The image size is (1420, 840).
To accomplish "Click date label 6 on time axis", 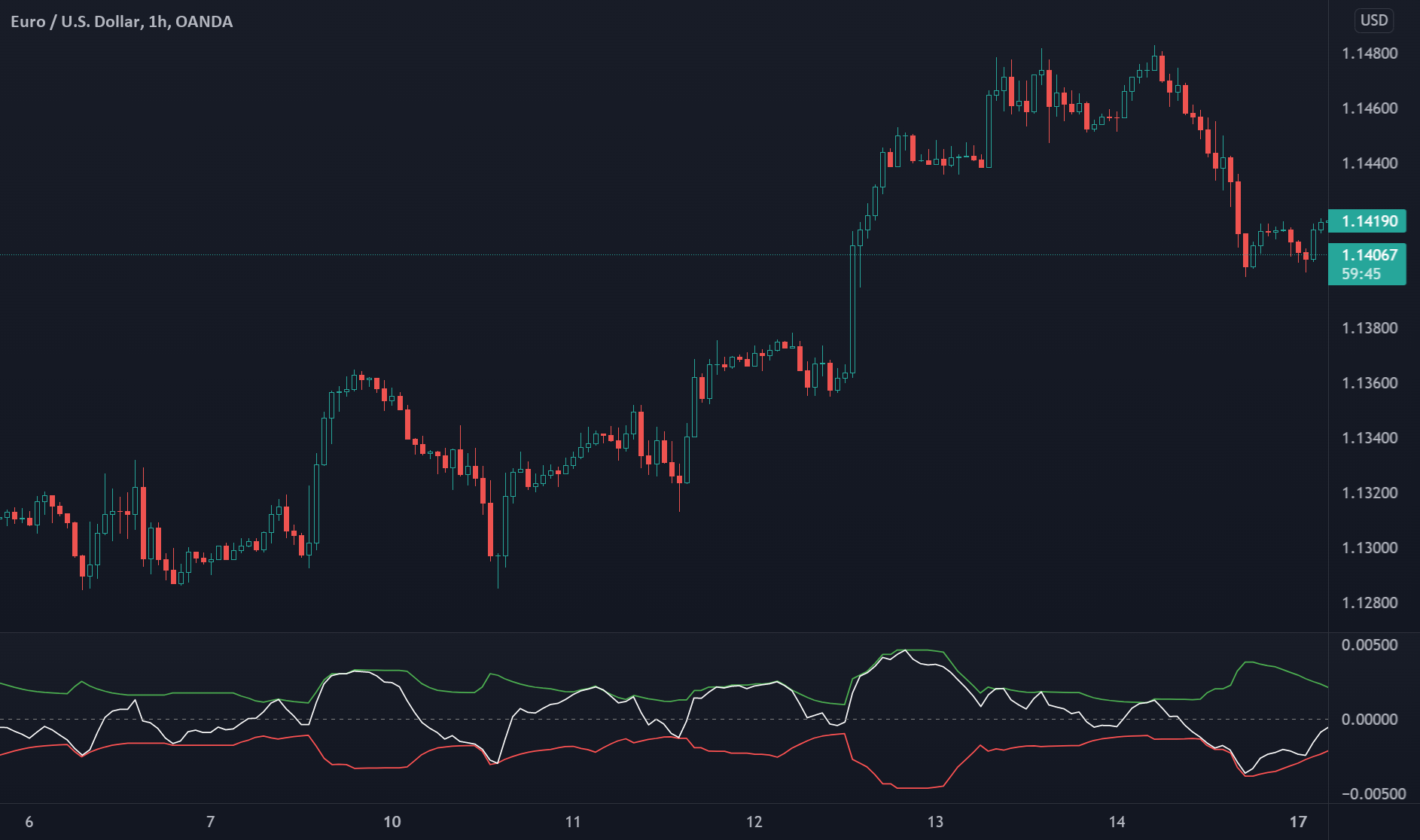I will pos(29,822).
